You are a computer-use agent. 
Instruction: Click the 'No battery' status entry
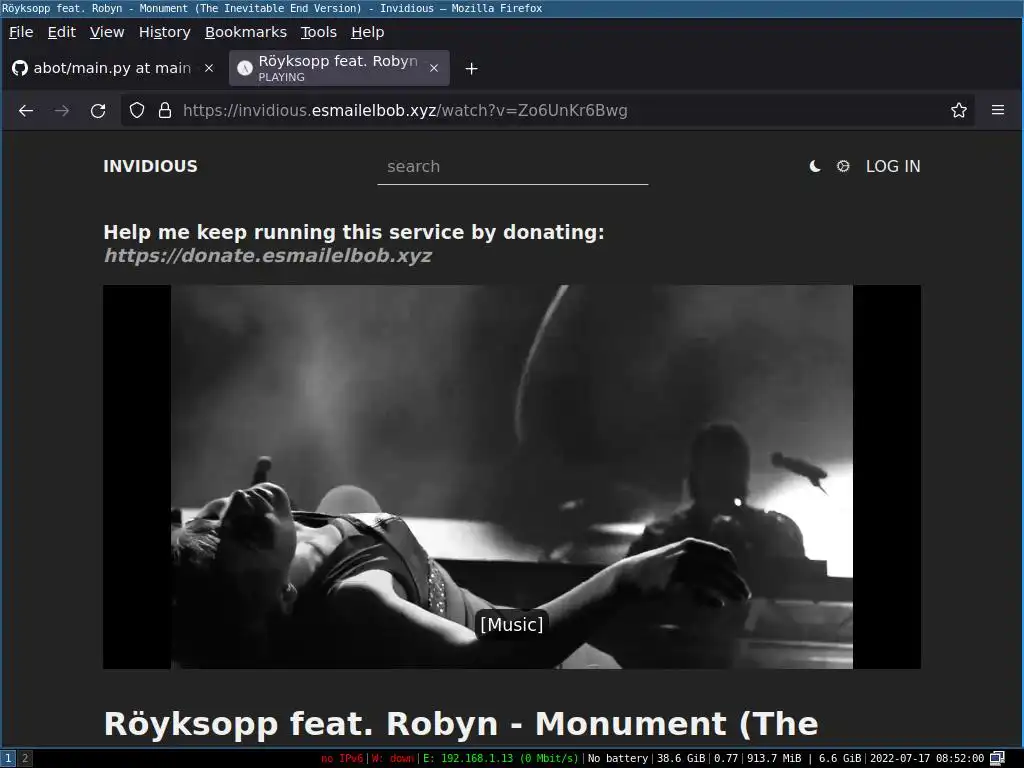point(618,758)
